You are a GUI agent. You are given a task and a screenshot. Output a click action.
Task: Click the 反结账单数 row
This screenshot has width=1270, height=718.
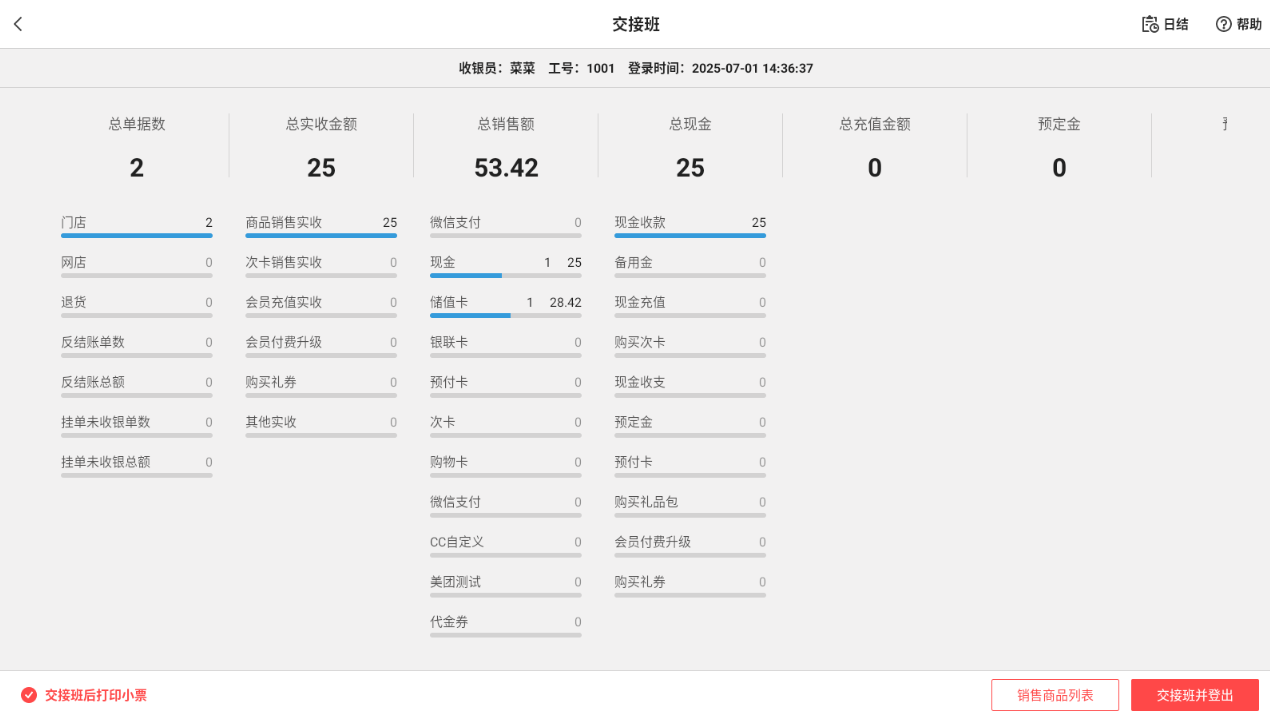(137, 345)
